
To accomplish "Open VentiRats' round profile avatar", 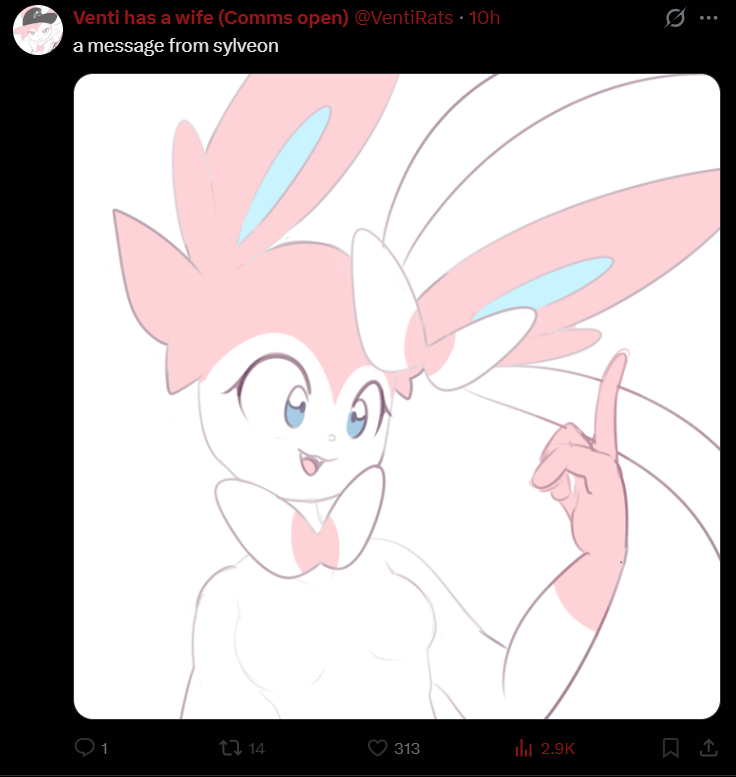I will (38, 30).
